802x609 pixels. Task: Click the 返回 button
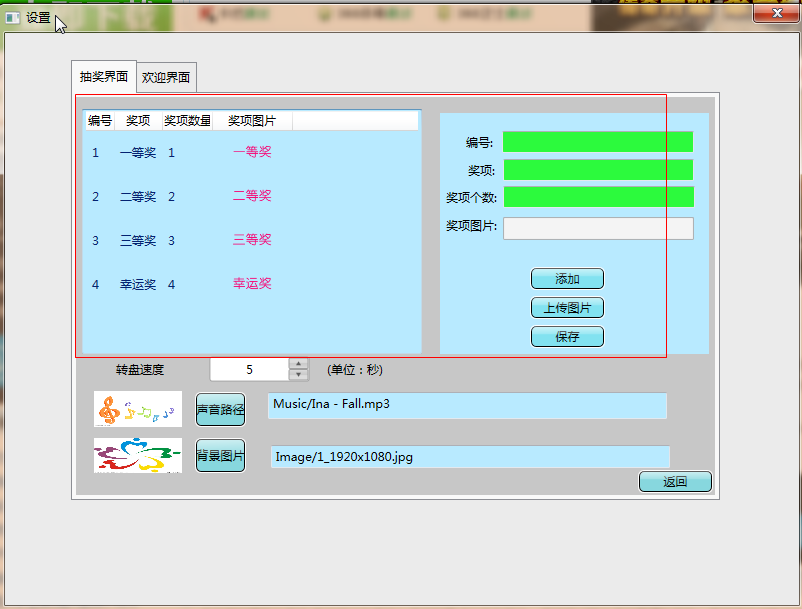tap(675, 482)
